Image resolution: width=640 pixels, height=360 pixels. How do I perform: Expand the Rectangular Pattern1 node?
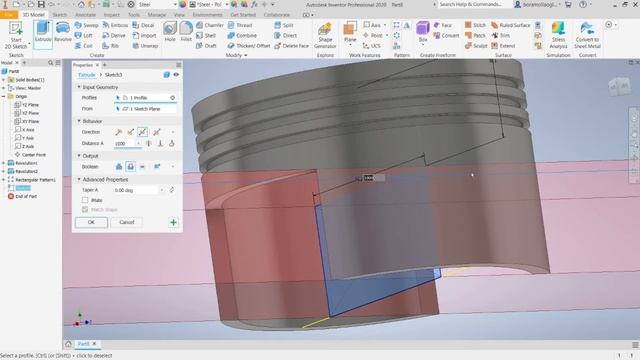pyautogui.click(x=4, y=180)
